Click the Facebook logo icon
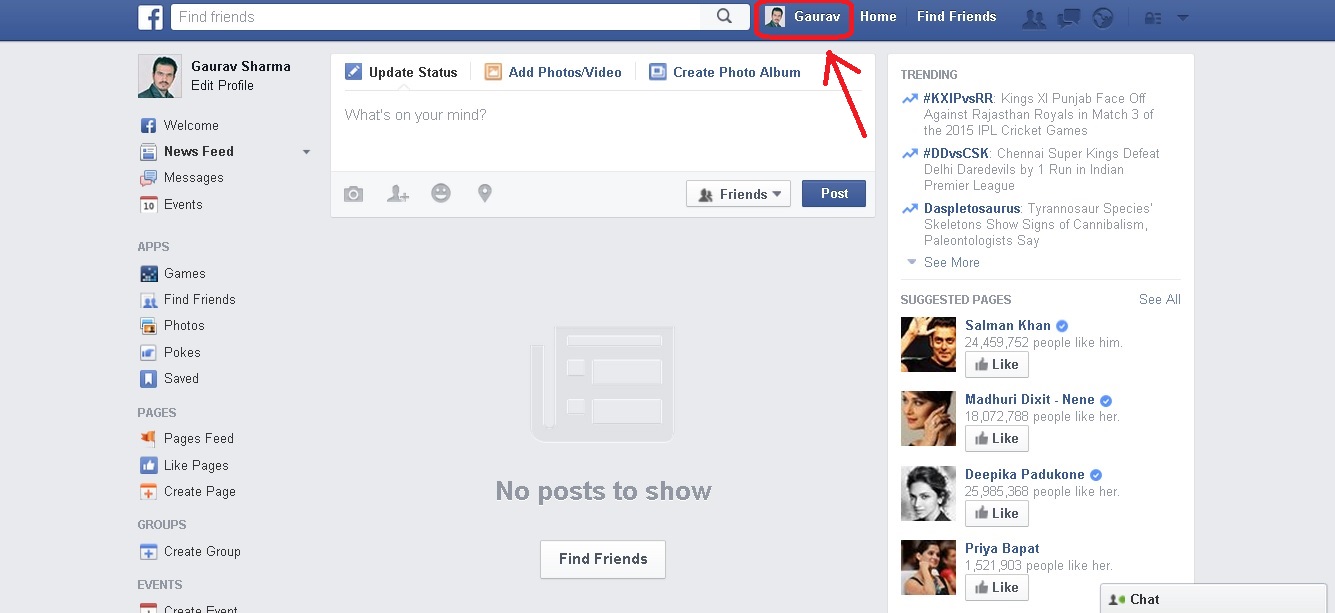Screen dimensions: 1335x613 pyautogui.click(x=151, y=16)
